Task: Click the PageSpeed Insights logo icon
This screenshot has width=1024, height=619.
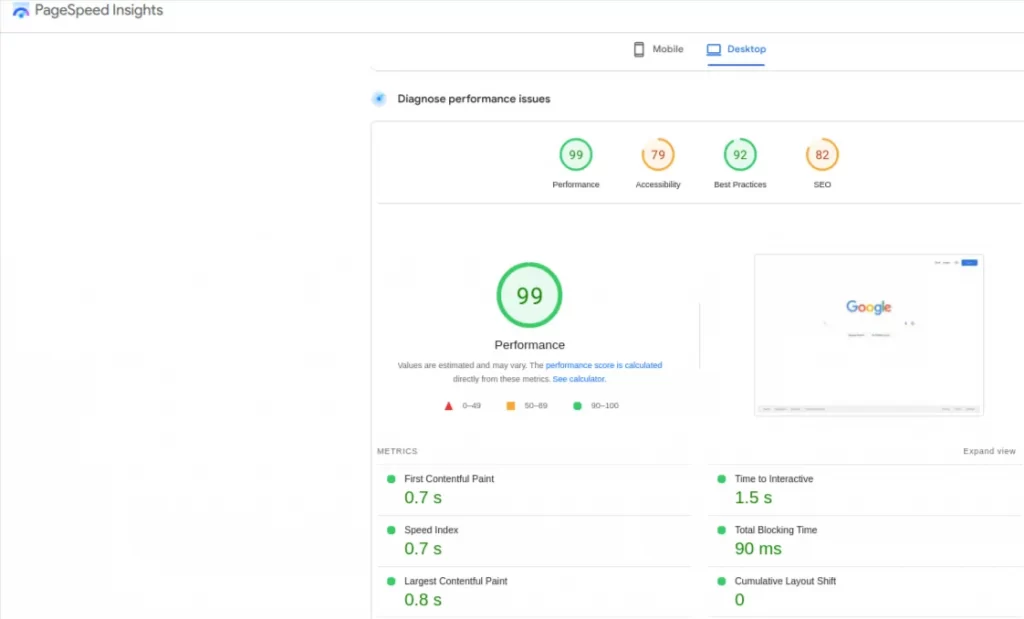Action: pos(20,10)
